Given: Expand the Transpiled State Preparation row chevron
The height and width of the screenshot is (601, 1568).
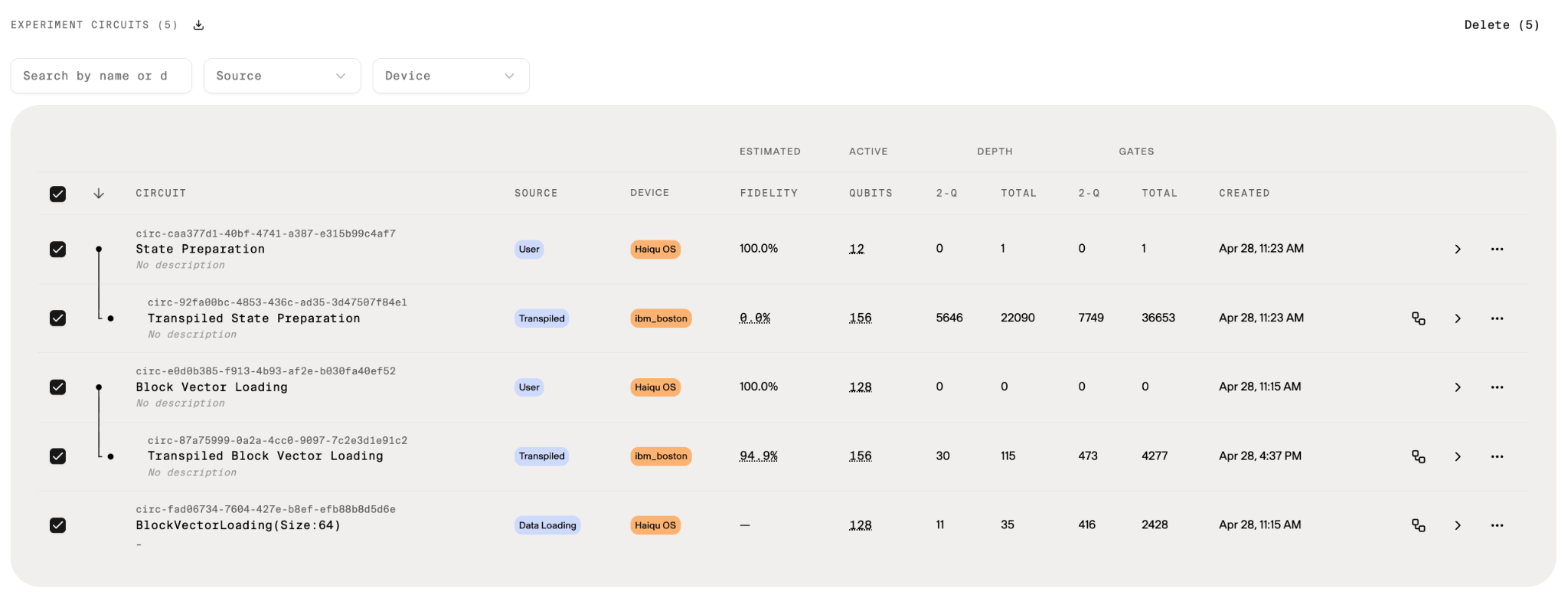Looking at the screenshot, I should click(1458, 318).
